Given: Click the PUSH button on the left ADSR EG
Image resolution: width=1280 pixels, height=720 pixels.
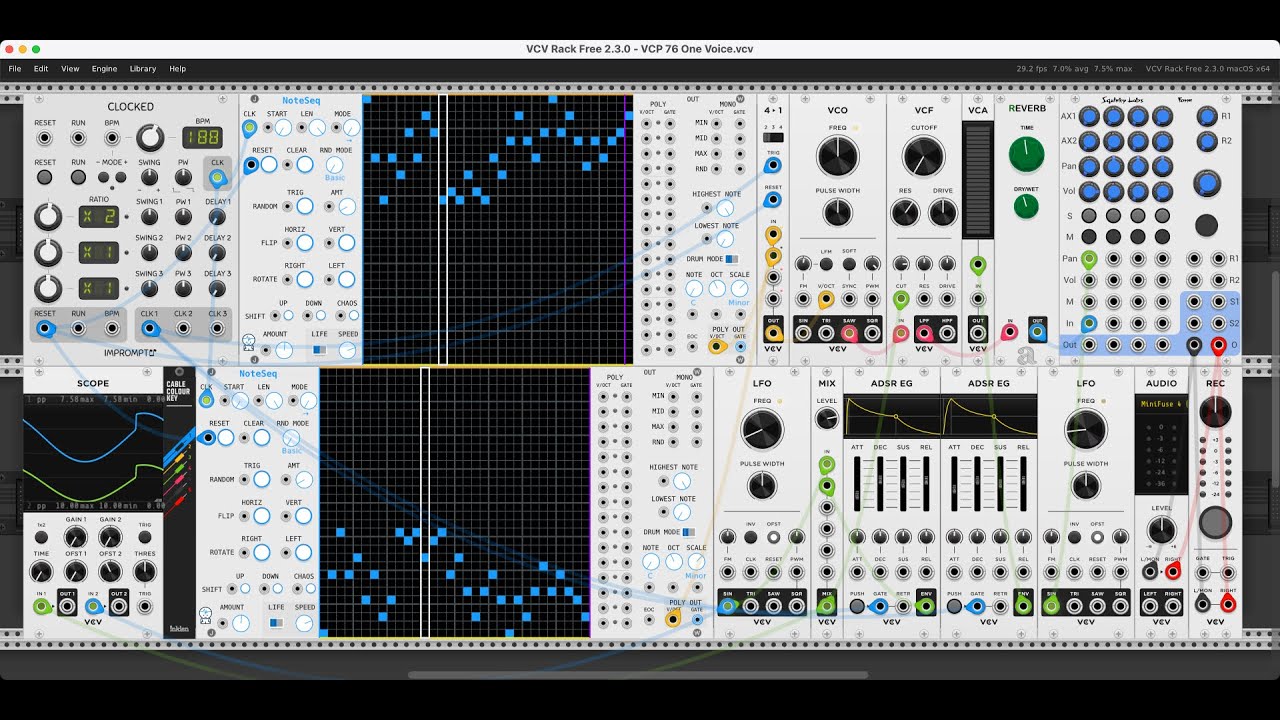Looking at the screenshot, I should (857, 605).
